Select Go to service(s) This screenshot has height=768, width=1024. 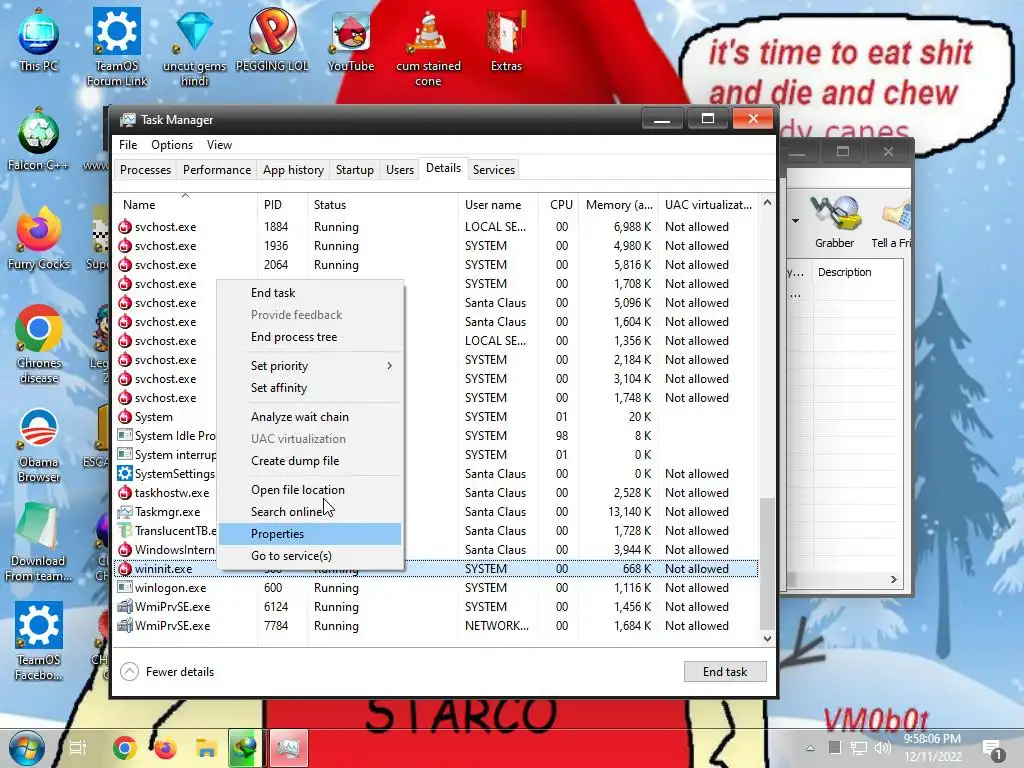310,556
